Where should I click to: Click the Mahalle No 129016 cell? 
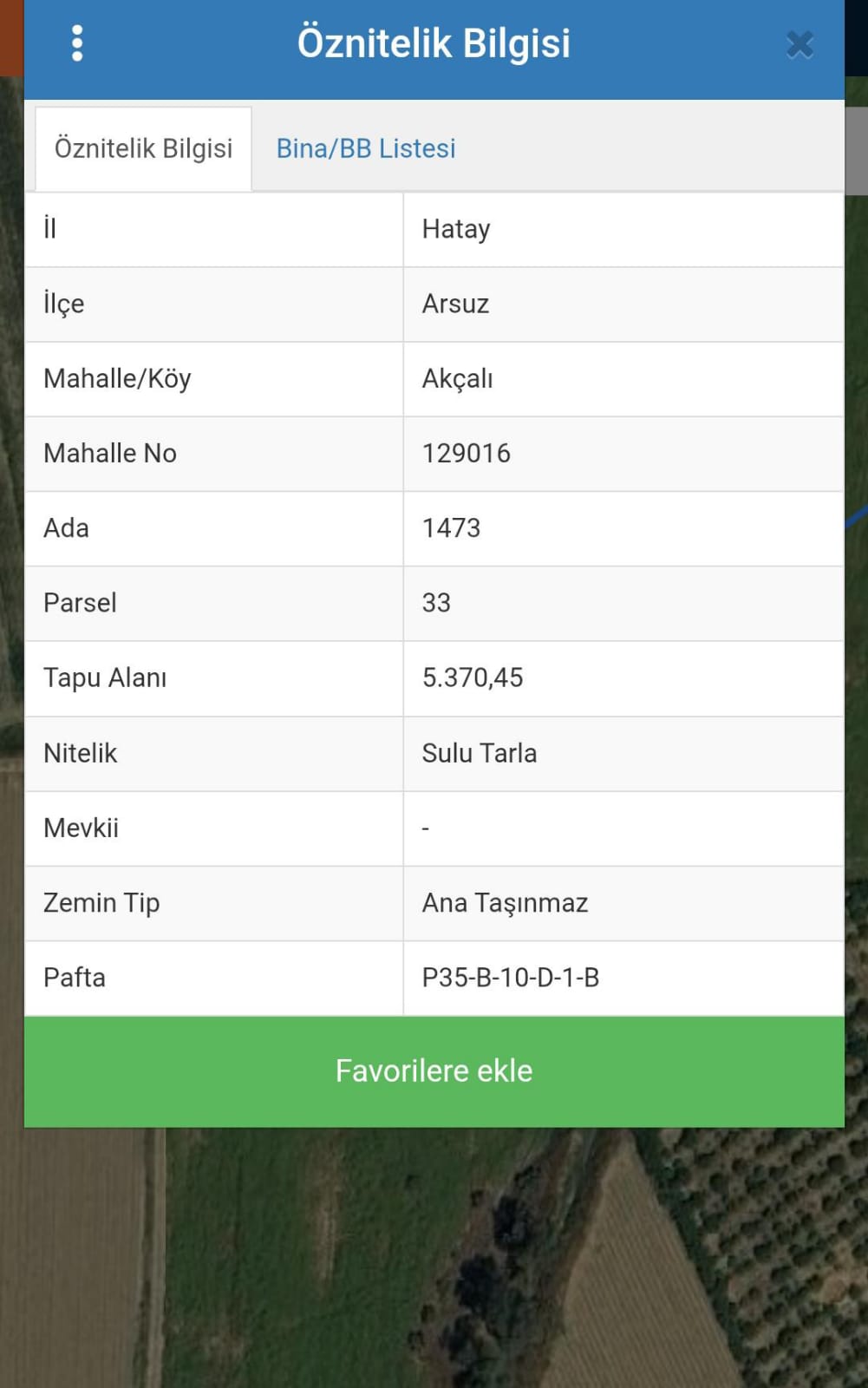[467, 454]
